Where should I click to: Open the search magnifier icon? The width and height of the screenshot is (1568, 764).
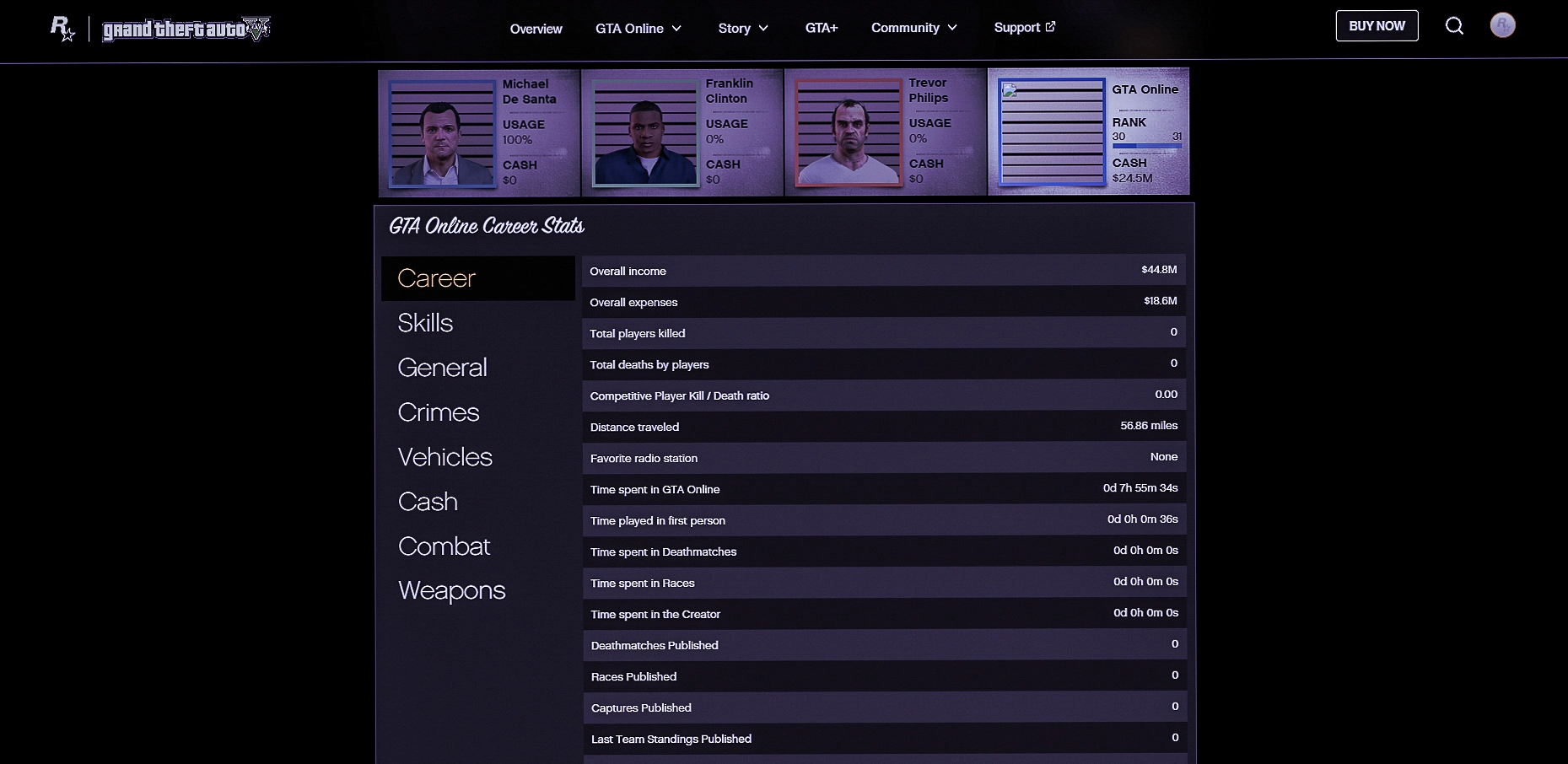click(1454, 26)
